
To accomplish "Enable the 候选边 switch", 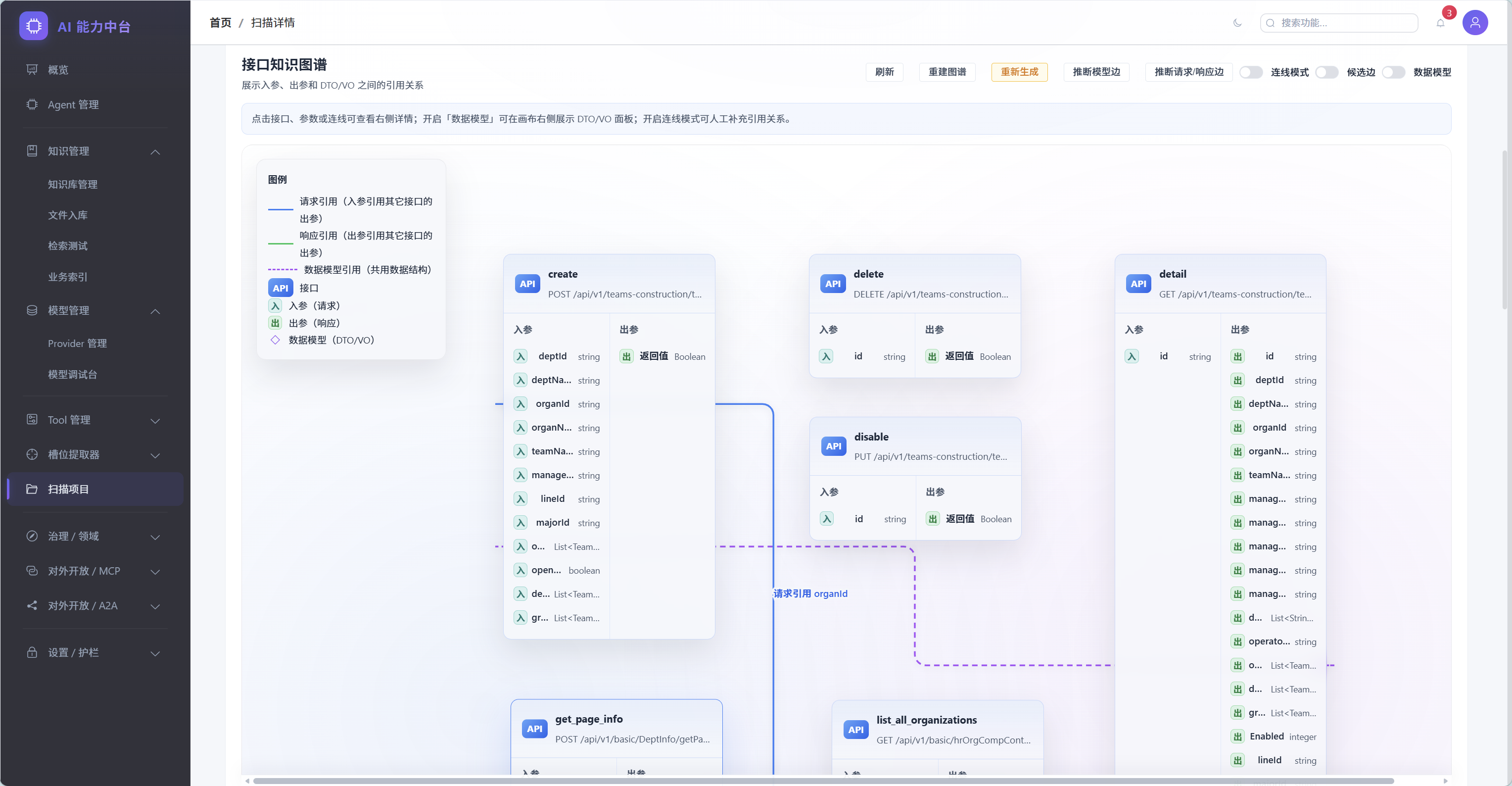I will pos(1326,72).
